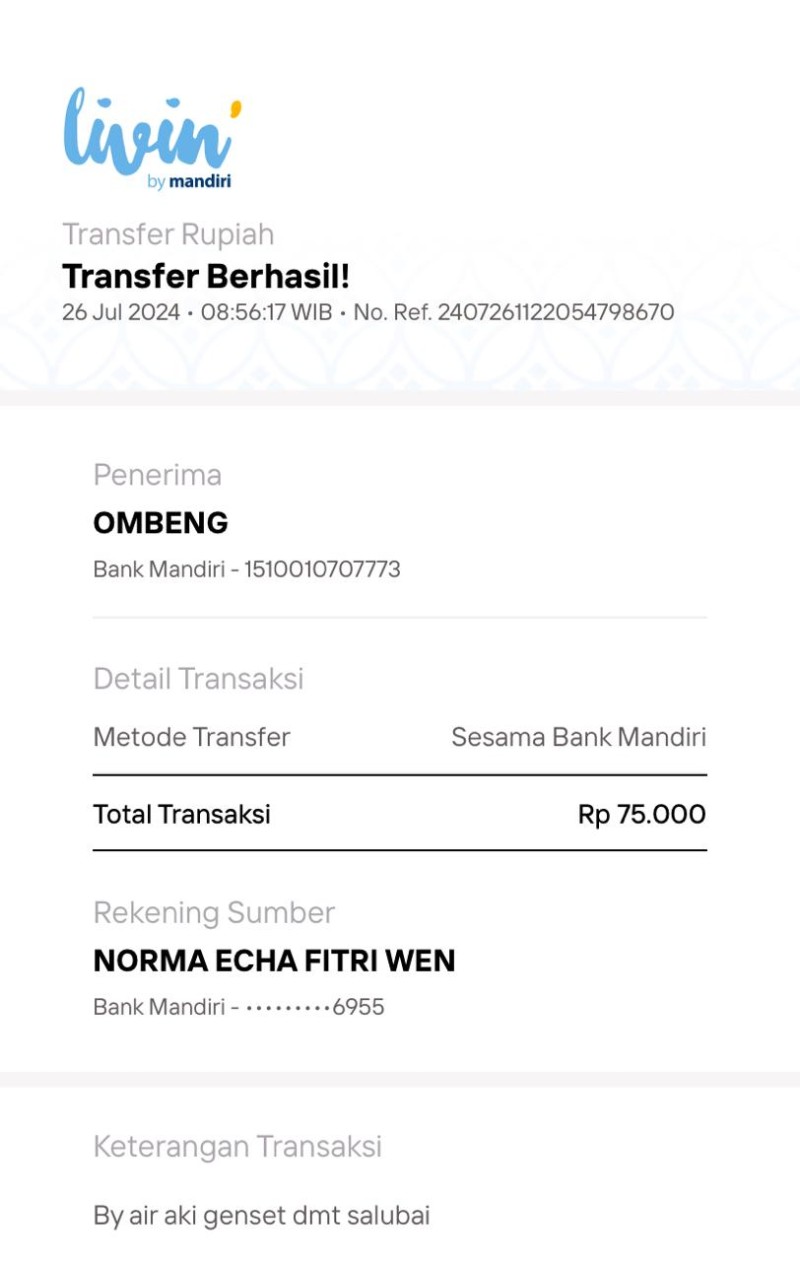Tap the Livin' by Mandiri logo
Viewport: 800px width, 1261px height.
pos(152,138)
